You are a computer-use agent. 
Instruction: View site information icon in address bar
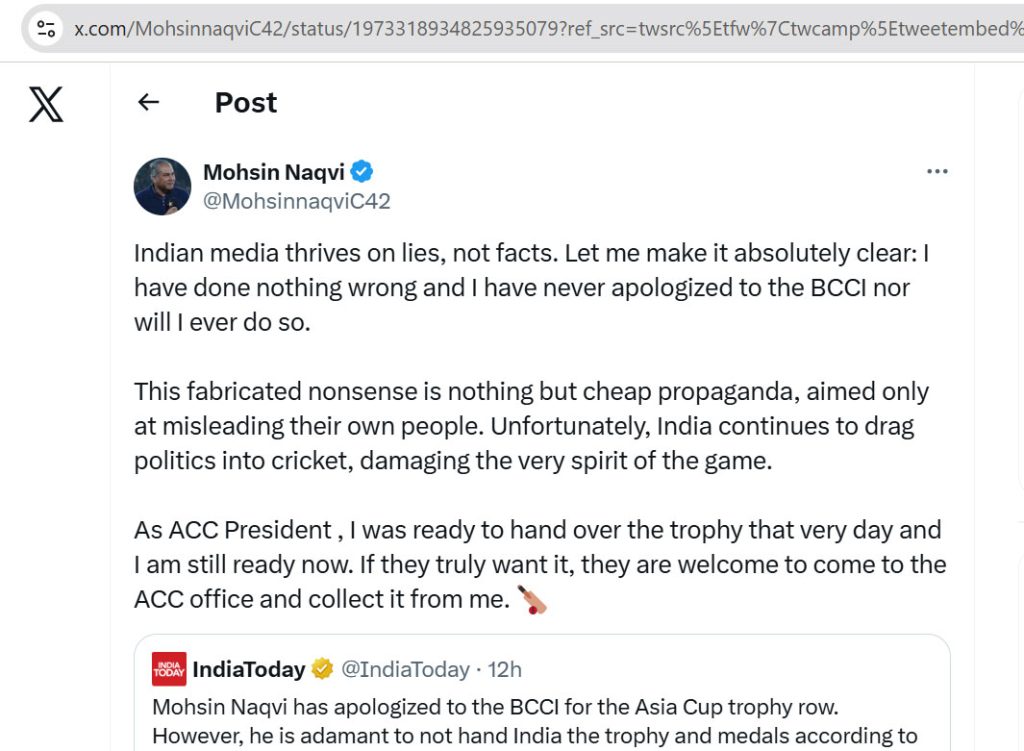click(x=45, y=28)
